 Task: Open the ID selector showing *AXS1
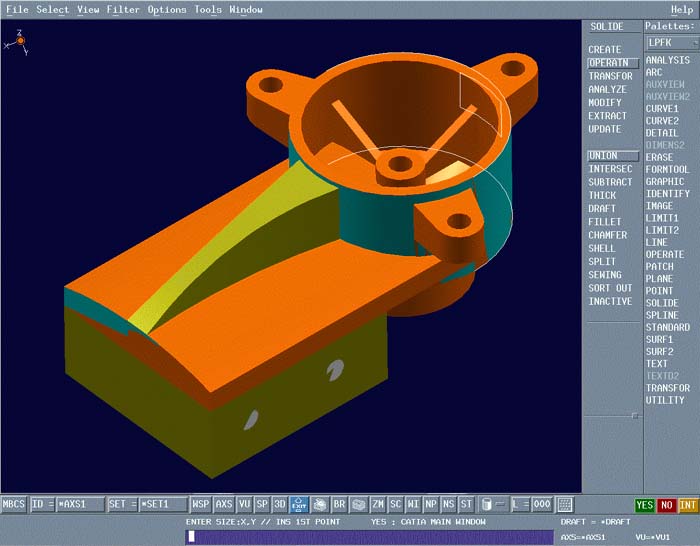click(79, 505)
